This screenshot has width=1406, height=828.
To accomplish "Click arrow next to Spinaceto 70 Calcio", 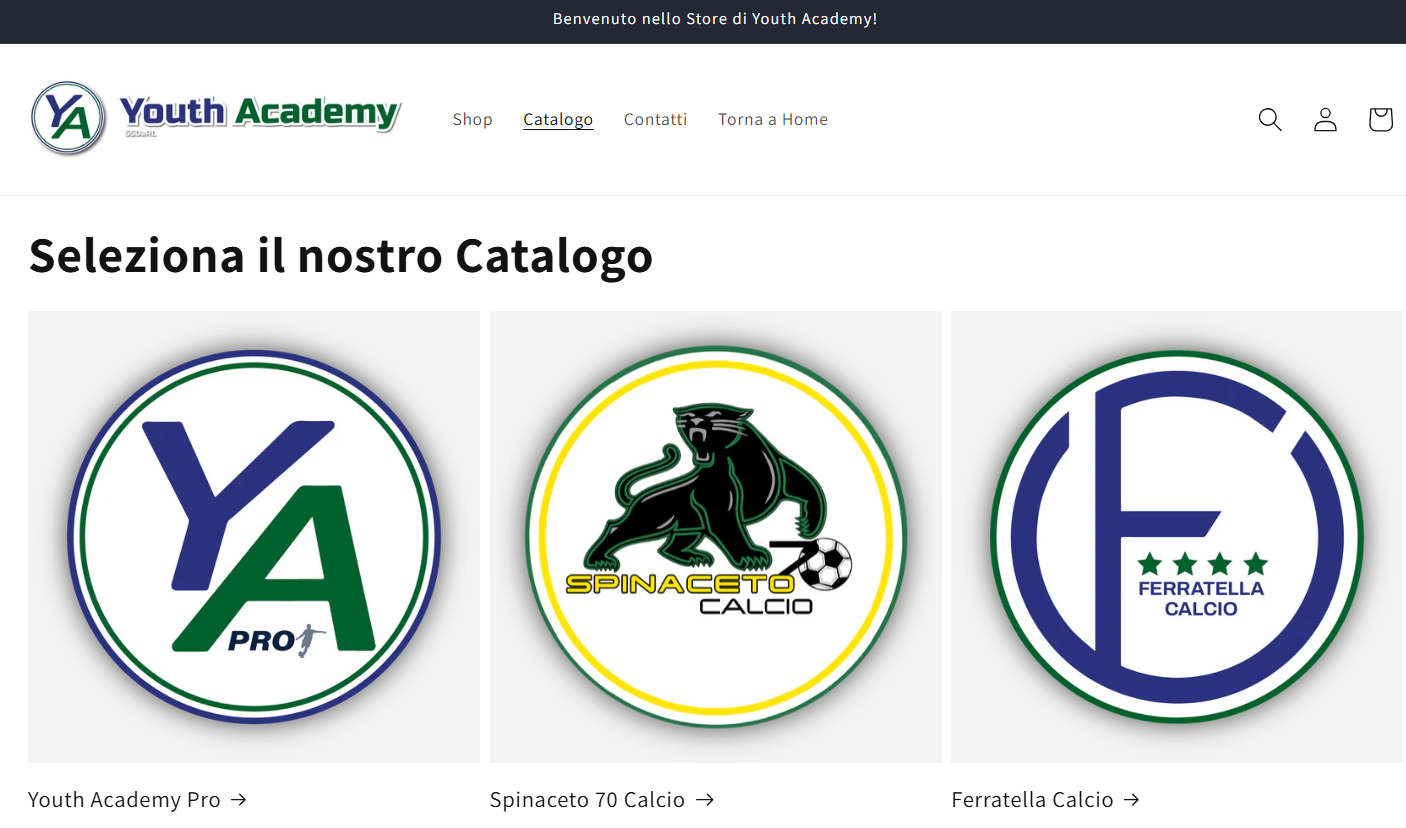I will tap(704, 799).
